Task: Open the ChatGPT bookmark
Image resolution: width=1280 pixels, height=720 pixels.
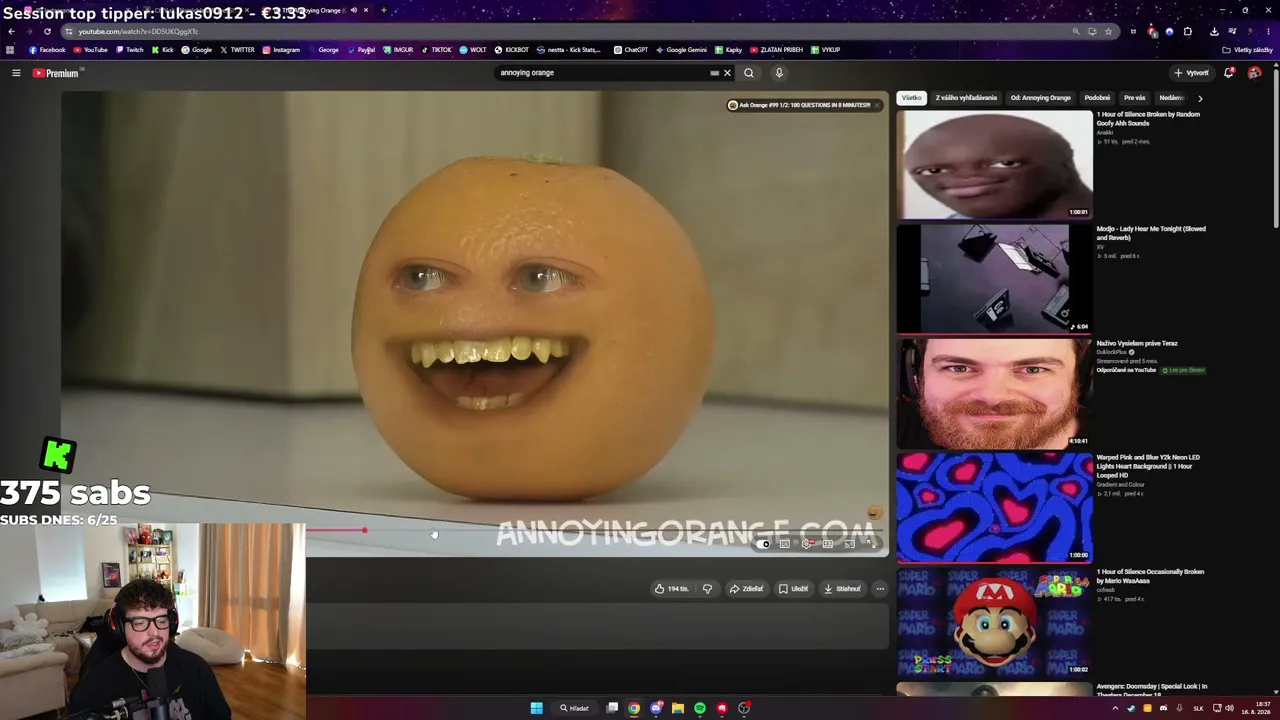Action: (631, 50)
